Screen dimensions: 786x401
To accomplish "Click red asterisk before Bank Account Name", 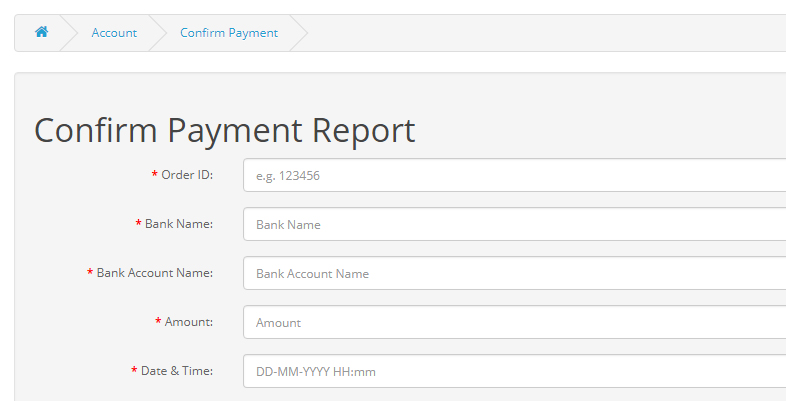I will point(90,273).
